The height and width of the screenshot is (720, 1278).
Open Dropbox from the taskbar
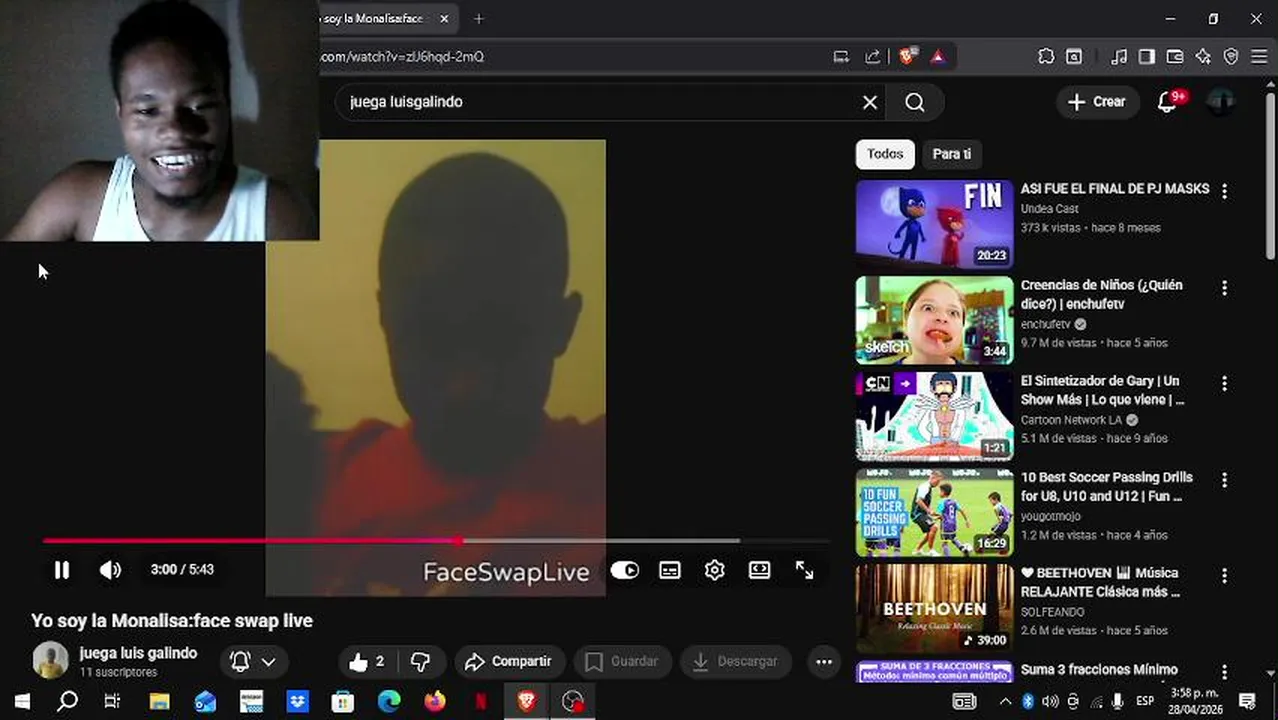click(298, 702)
